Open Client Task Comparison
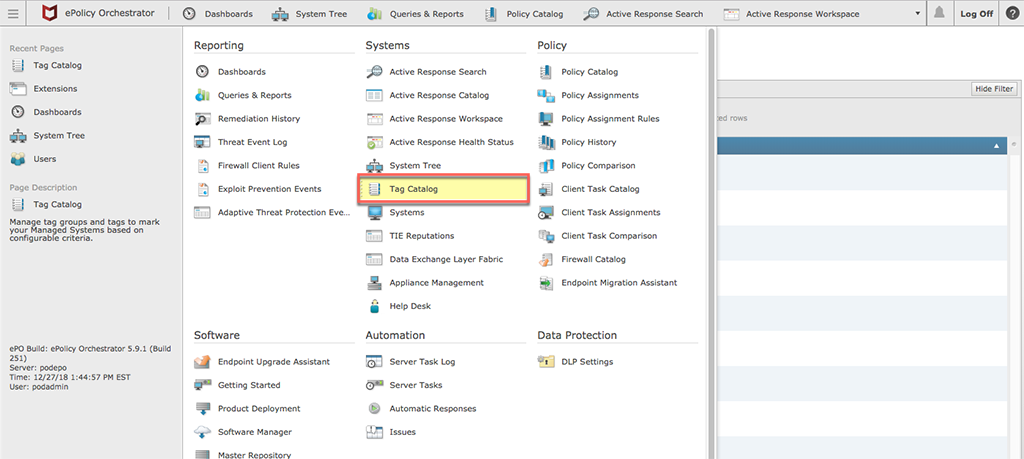This screenshot has width=1024, height=459. pos(598,236)
